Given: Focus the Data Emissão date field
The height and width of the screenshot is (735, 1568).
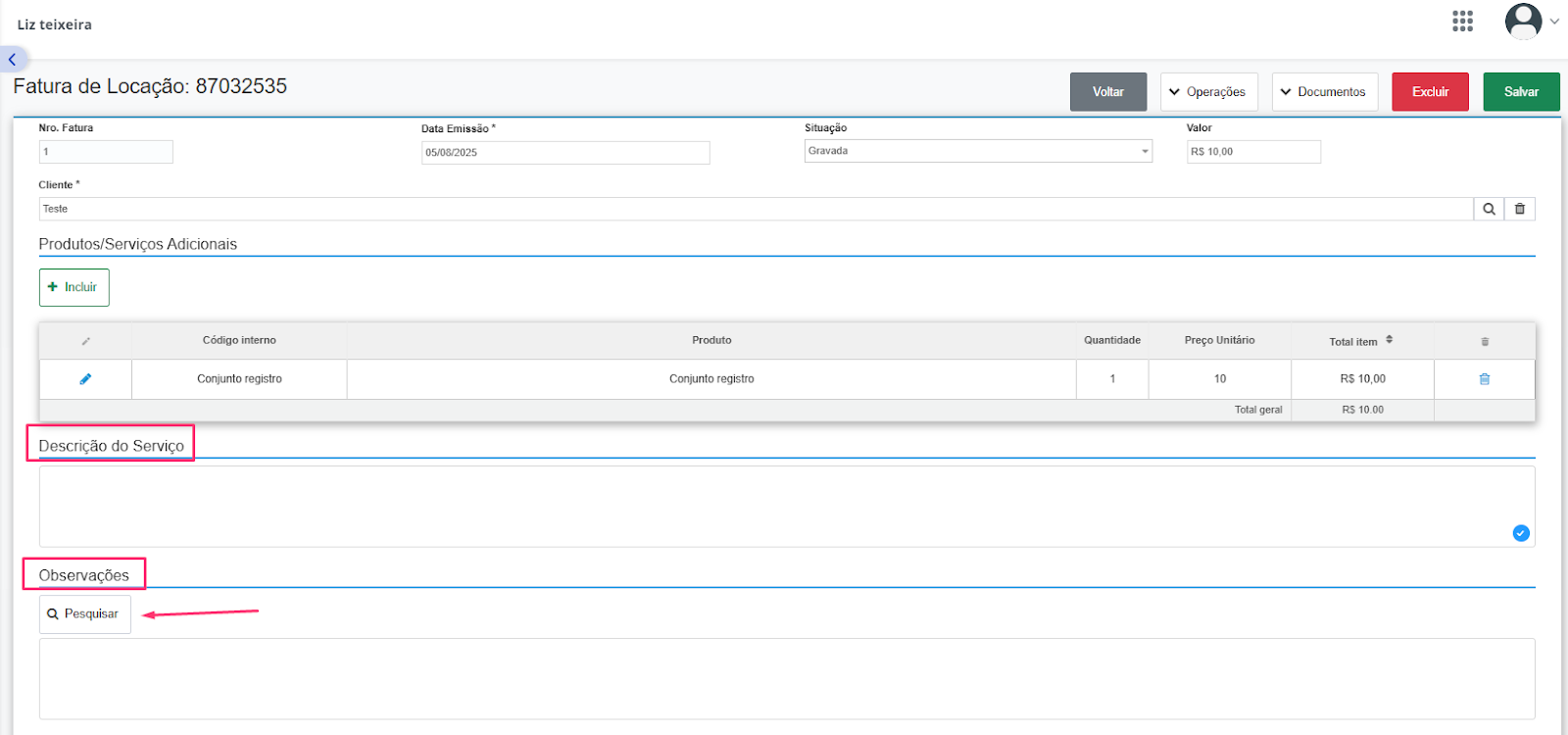Looking at the screenshot, I should tap(565, 153).
